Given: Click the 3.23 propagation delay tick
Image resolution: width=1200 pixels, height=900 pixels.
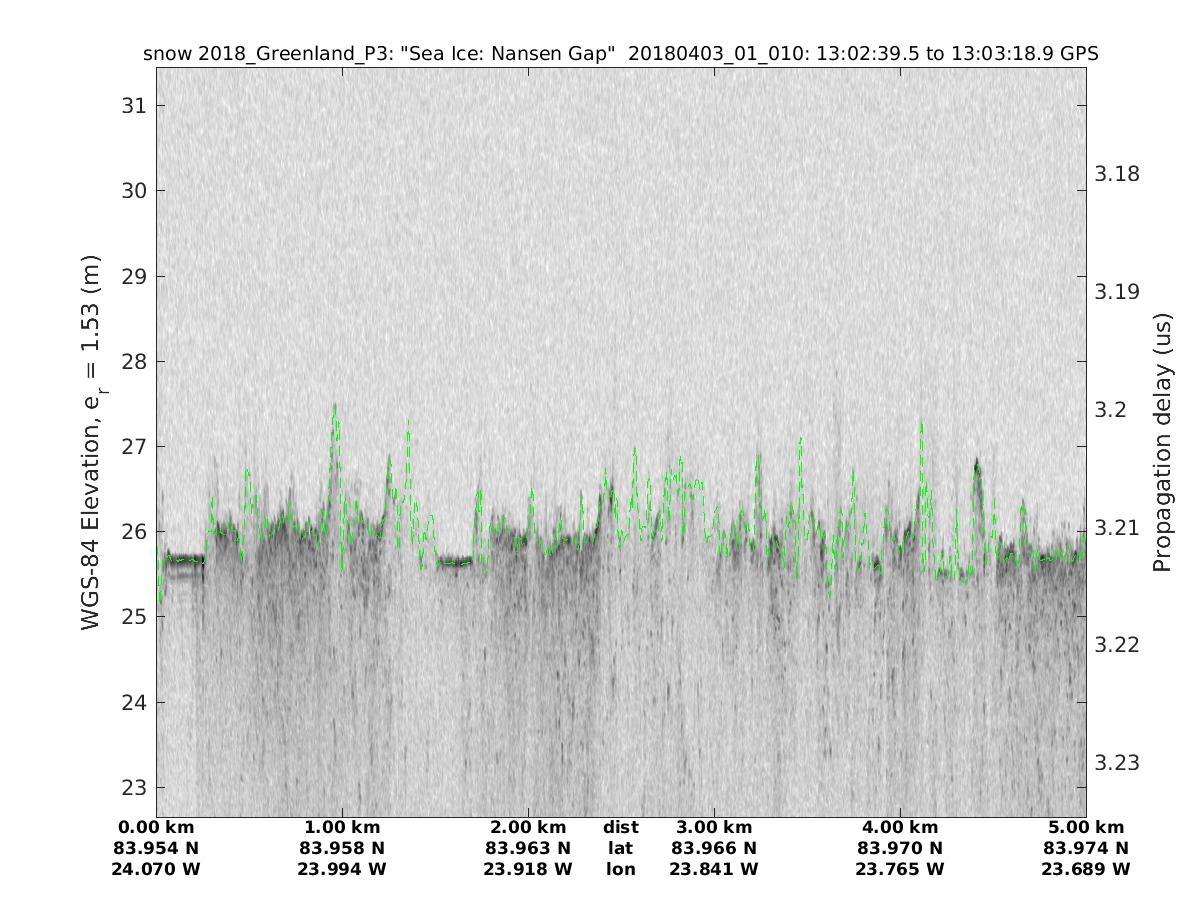Looking at the screenshot, I should 1116,763.
